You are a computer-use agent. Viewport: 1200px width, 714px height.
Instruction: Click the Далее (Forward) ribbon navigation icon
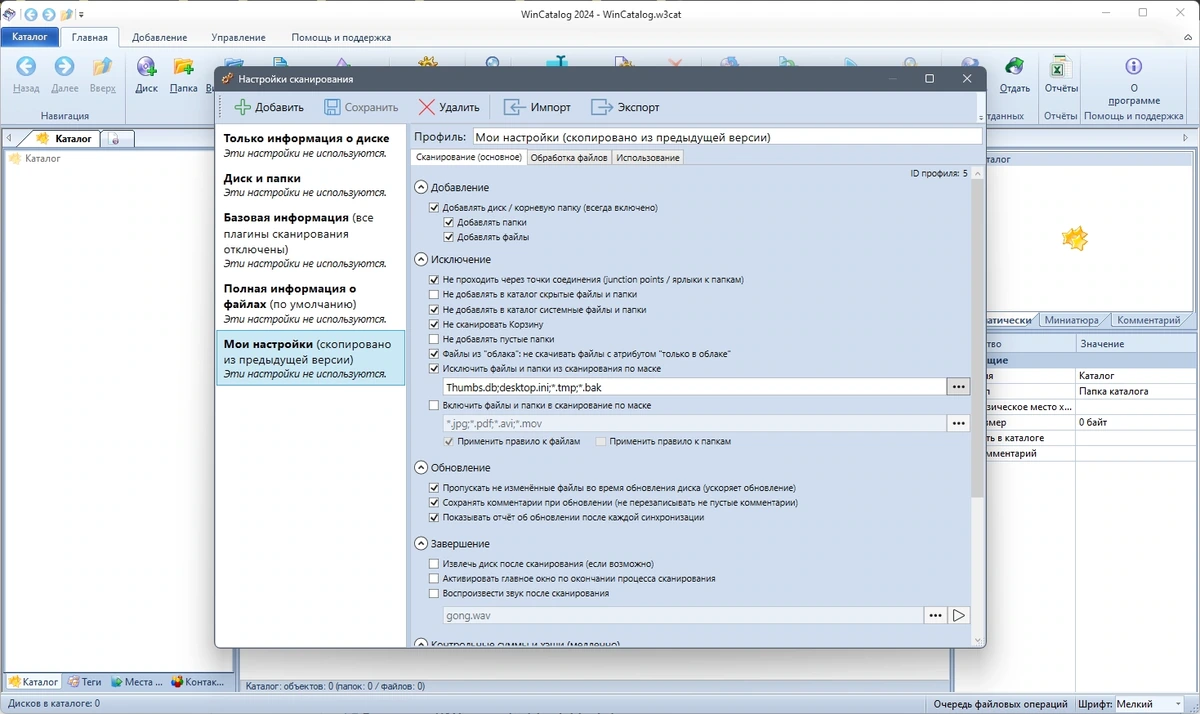point(64,67)
